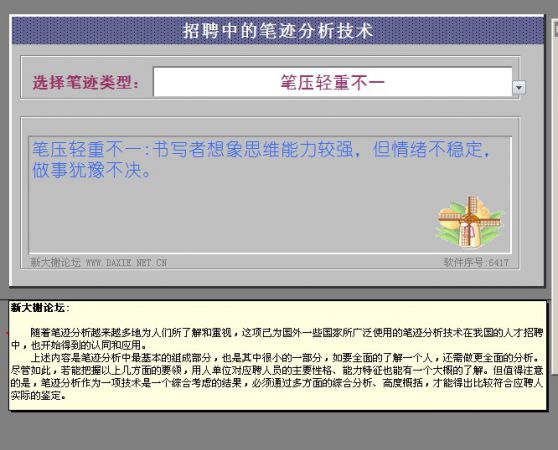This screenshot has height=450, width=558.
Task: Click the line starting 的是,笔迹分析作为一项技术
Action: point(277,383)
